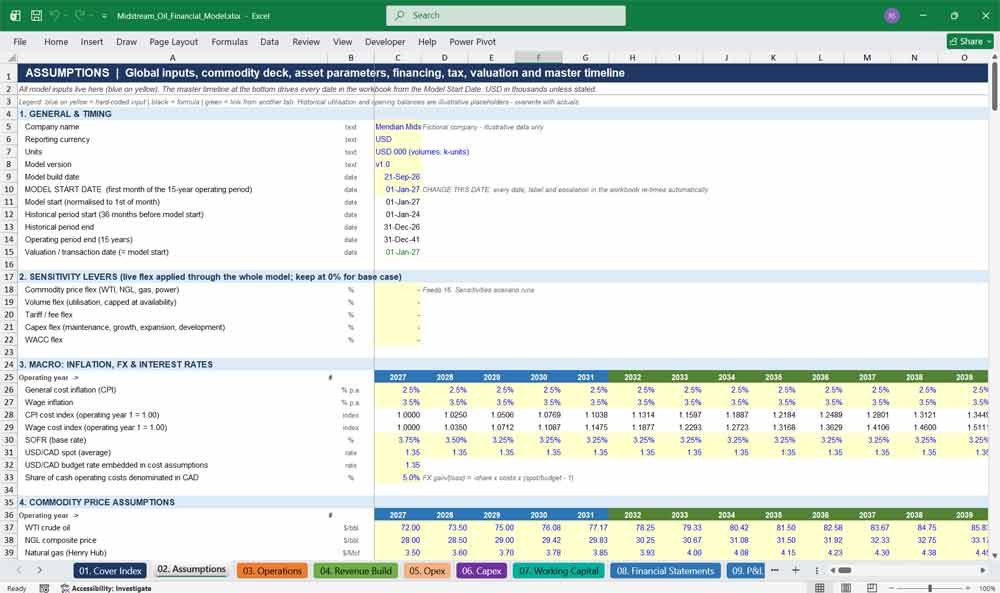The height and width of the screenshot is (593, 1000).
Task: Click the macro recording status bar icon
Action: [x=44, y=588]
